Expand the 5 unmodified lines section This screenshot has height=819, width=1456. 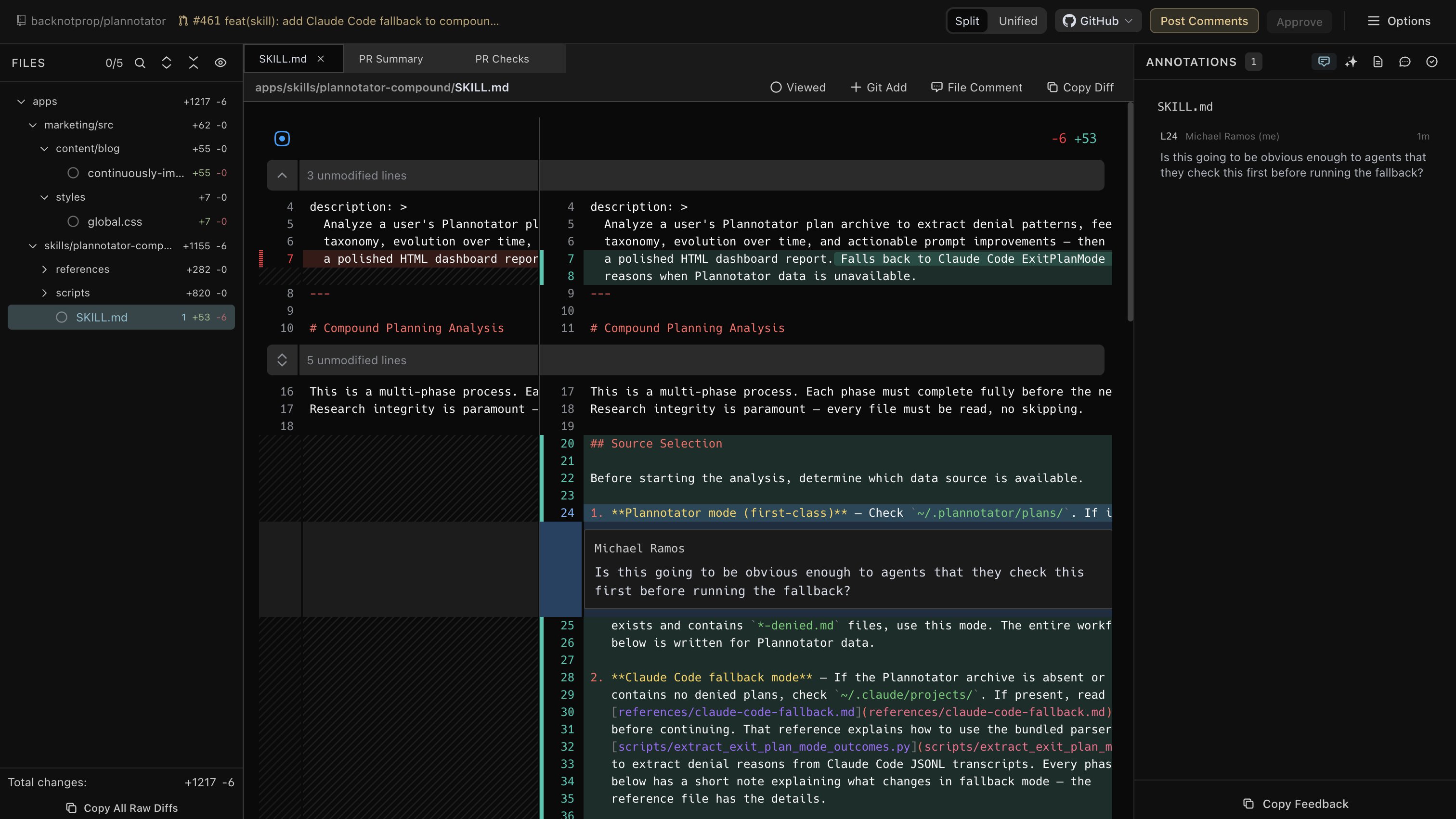(282, 360)
